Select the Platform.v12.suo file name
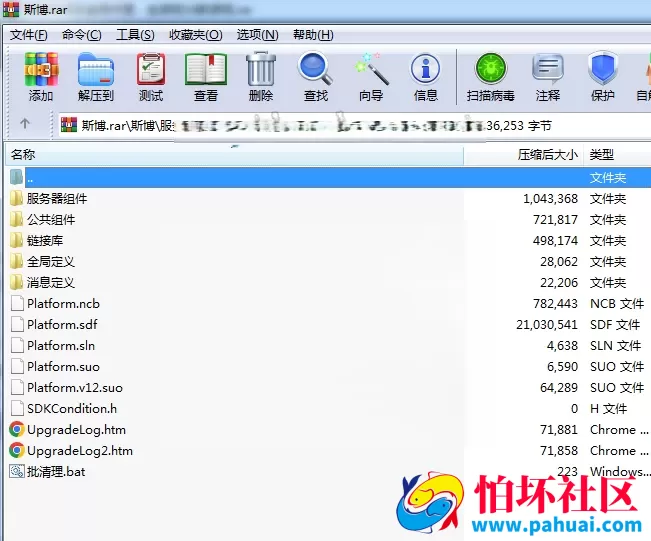 click(x=75, y=388)
